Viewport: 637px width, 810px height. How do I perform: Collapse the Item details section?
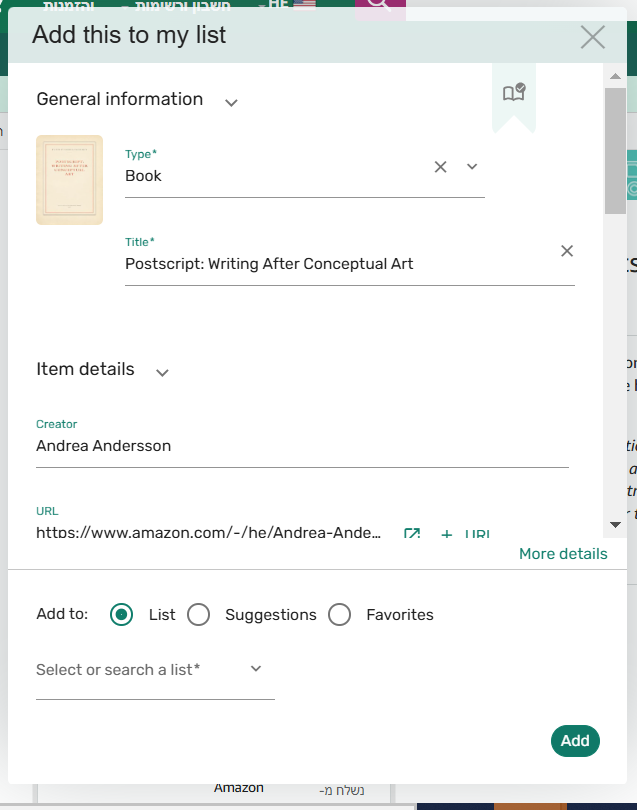pyautogui.click(x=162, y=372)
